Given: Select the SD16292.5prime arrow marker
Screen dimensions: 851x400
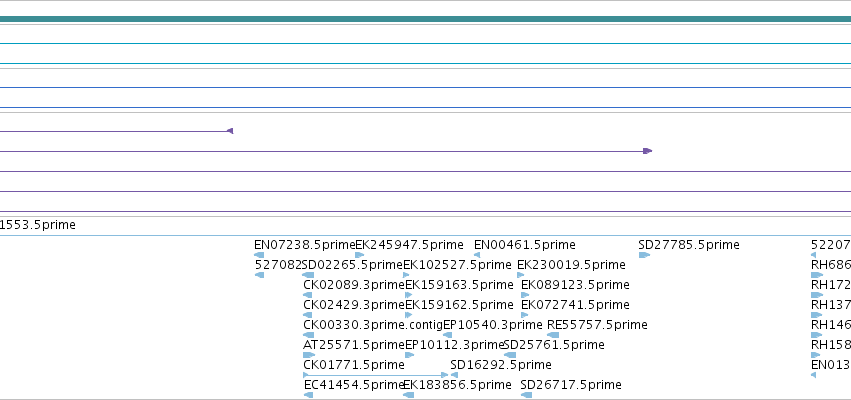Looking at the screenshot, I should 454,375.
